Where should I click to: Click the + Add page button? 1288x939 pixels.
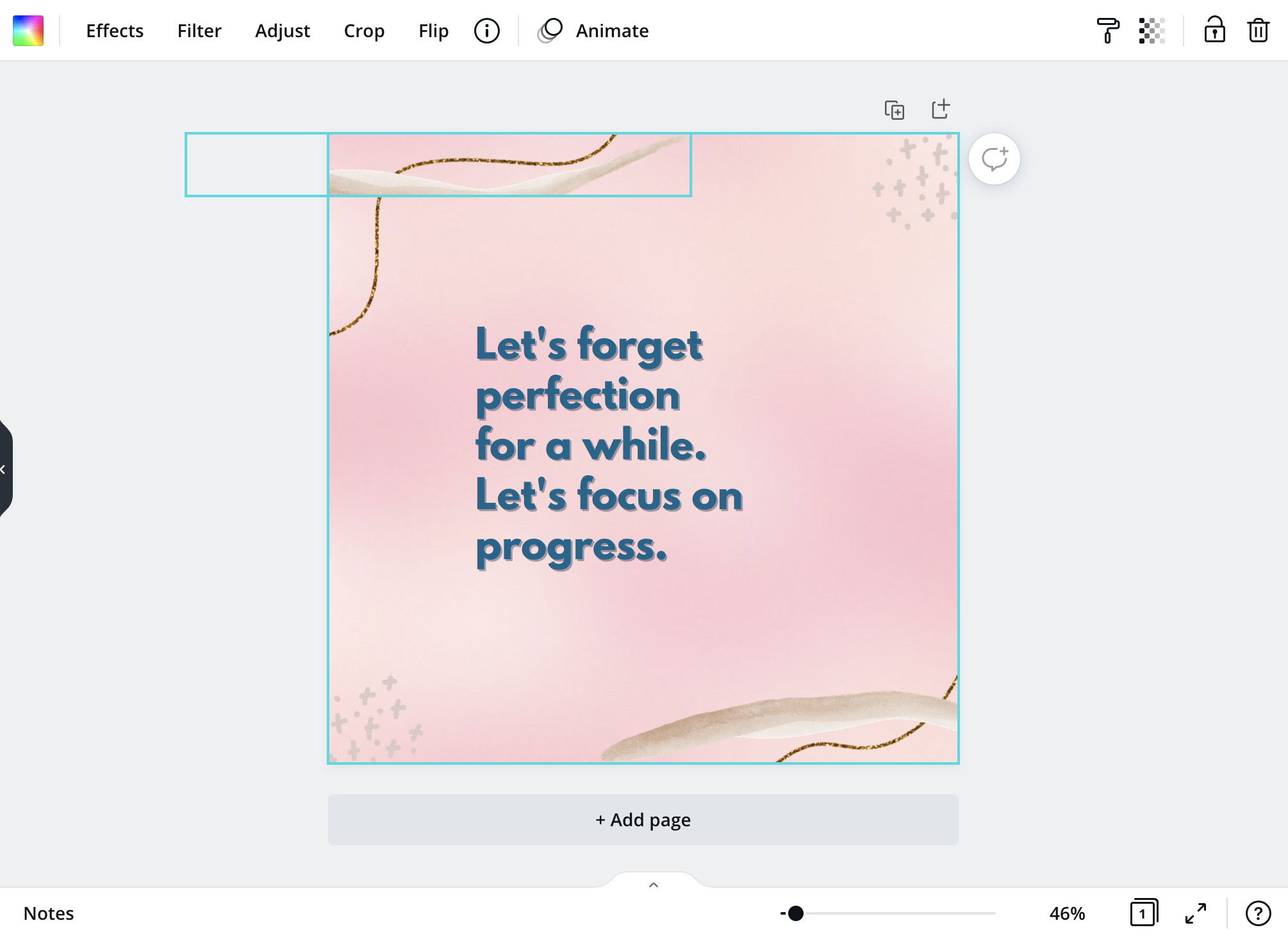pyautogui.click(x=643, y=820)
